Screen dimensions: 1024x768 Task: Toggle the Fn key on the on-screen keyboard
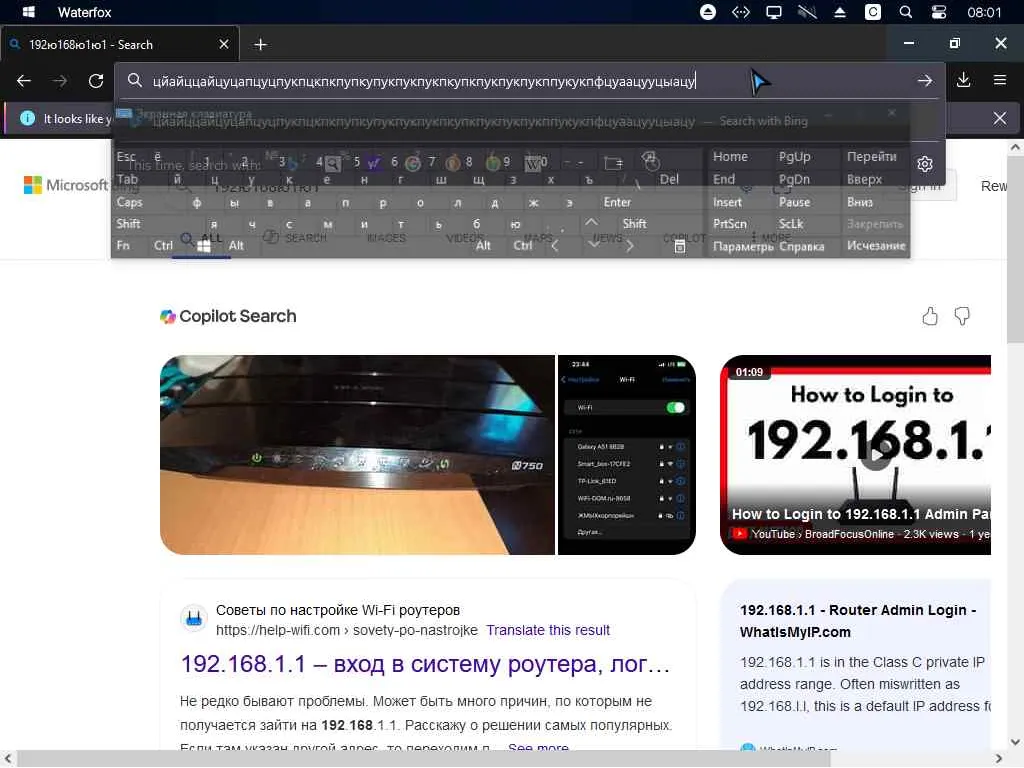tap(123, 246)
